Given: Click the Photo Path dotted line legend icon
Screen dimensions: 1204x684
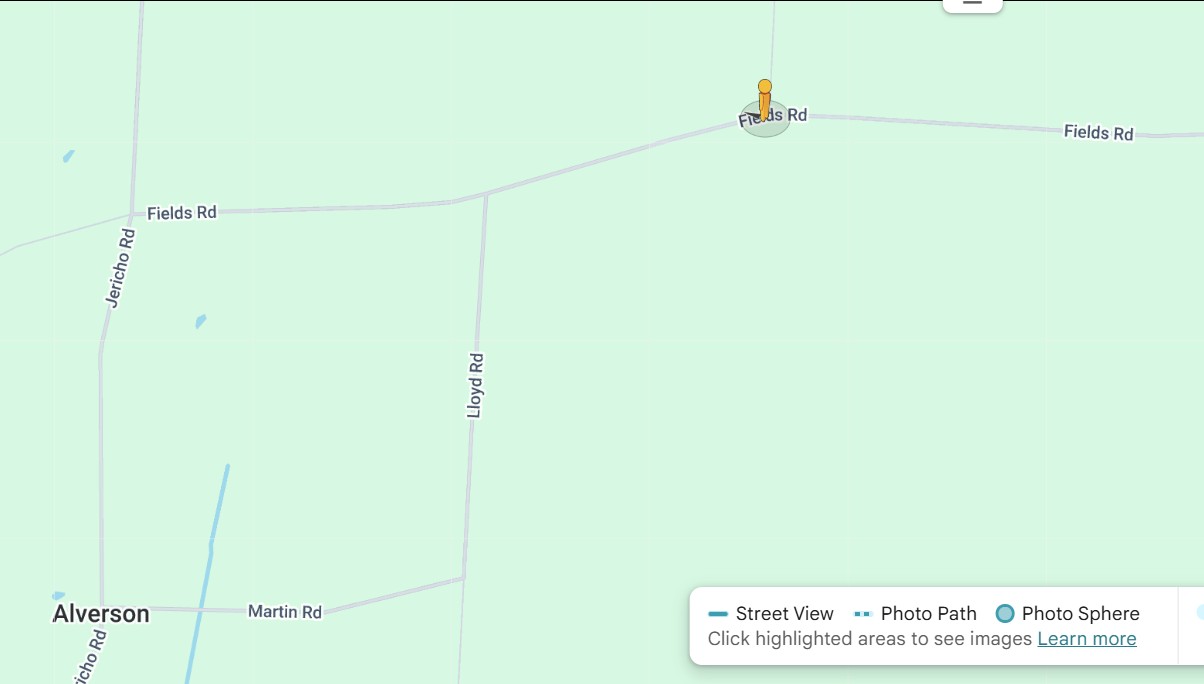Looking at the screenshot, I should 863,614.
